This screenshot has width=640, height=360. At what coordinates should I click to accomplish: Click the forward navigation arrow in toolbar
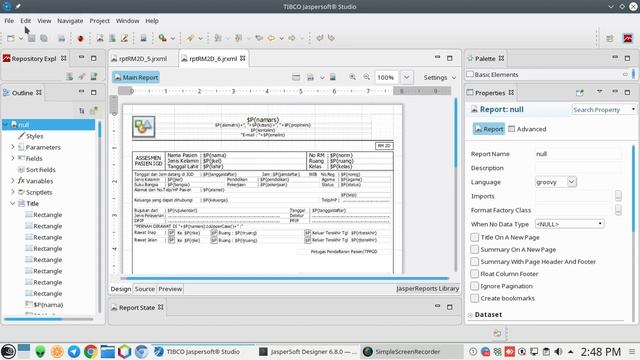tap(291, 38)
